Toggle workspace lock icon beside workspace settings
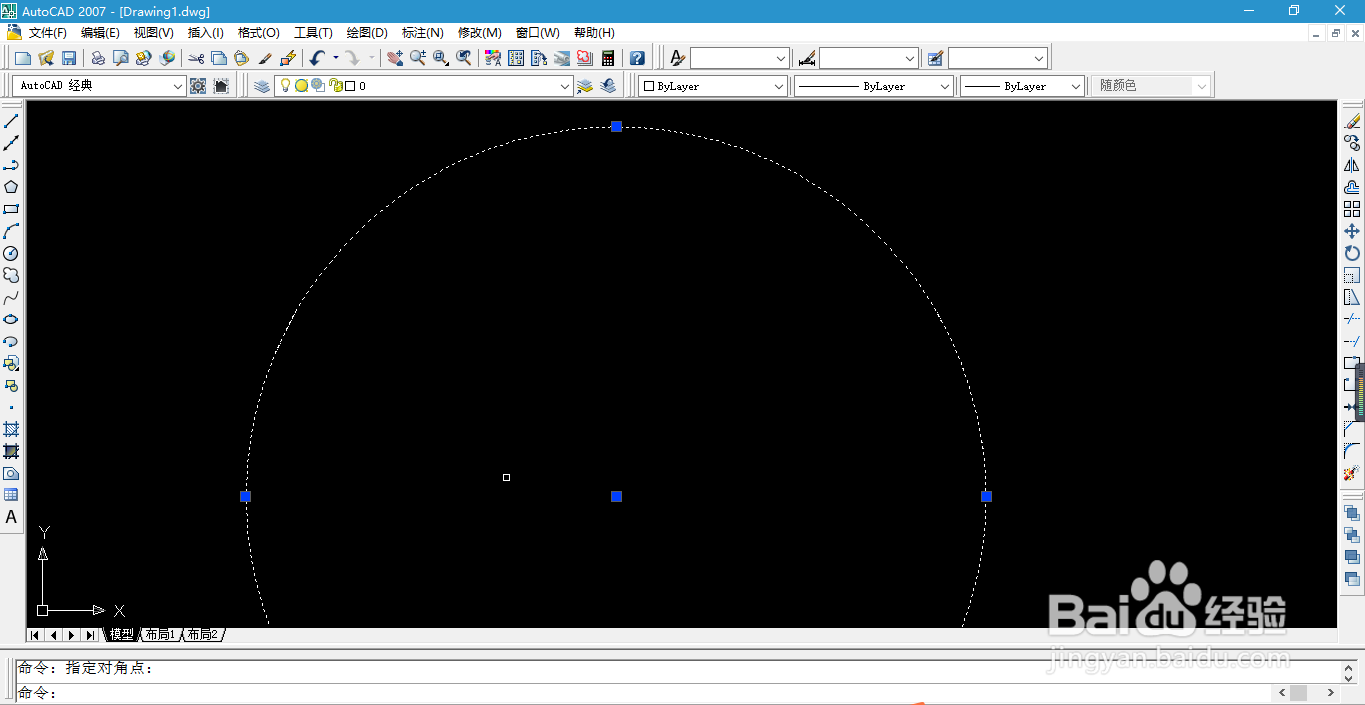This screenshot has width=1365, height=705. 221,86
